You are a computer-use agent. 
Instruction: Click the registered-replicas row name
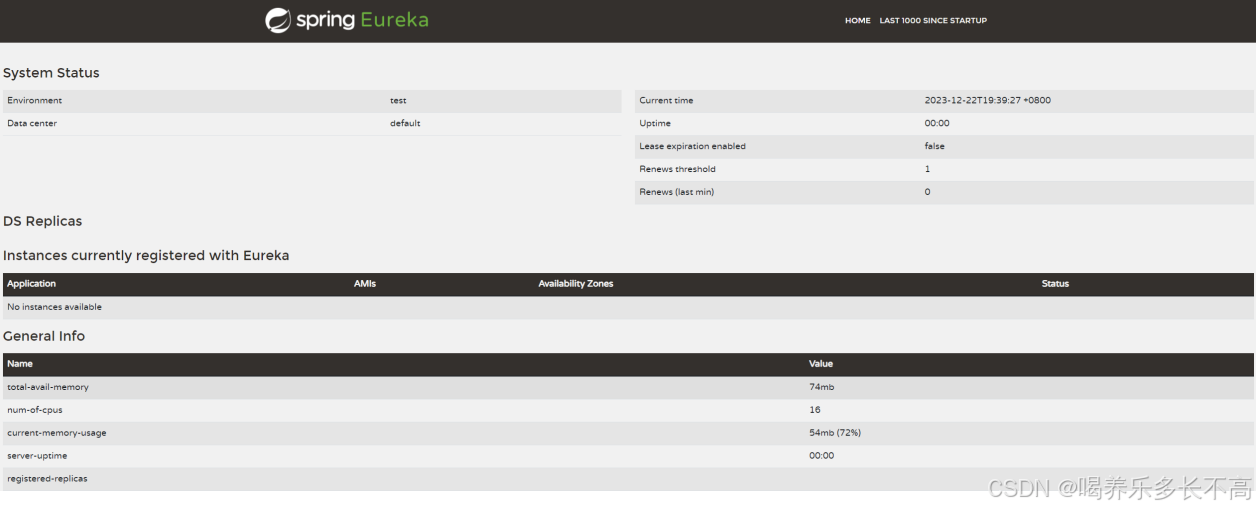[47, 479]
